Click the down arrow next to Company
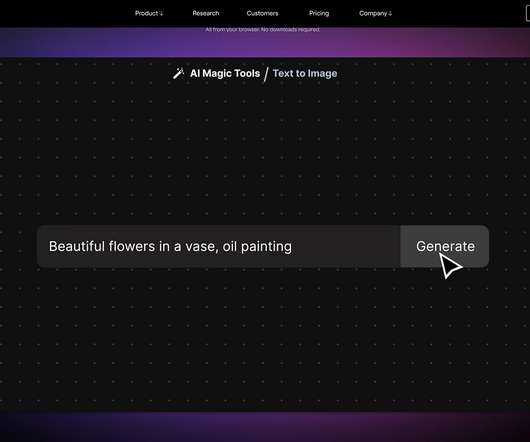The image size is (530, 442). click(x=390, y=14)
